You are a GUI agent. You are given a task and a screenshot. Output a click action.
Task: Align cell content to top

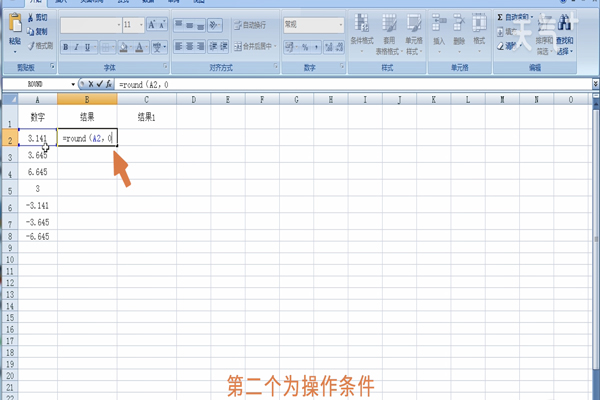click(178, 25)
